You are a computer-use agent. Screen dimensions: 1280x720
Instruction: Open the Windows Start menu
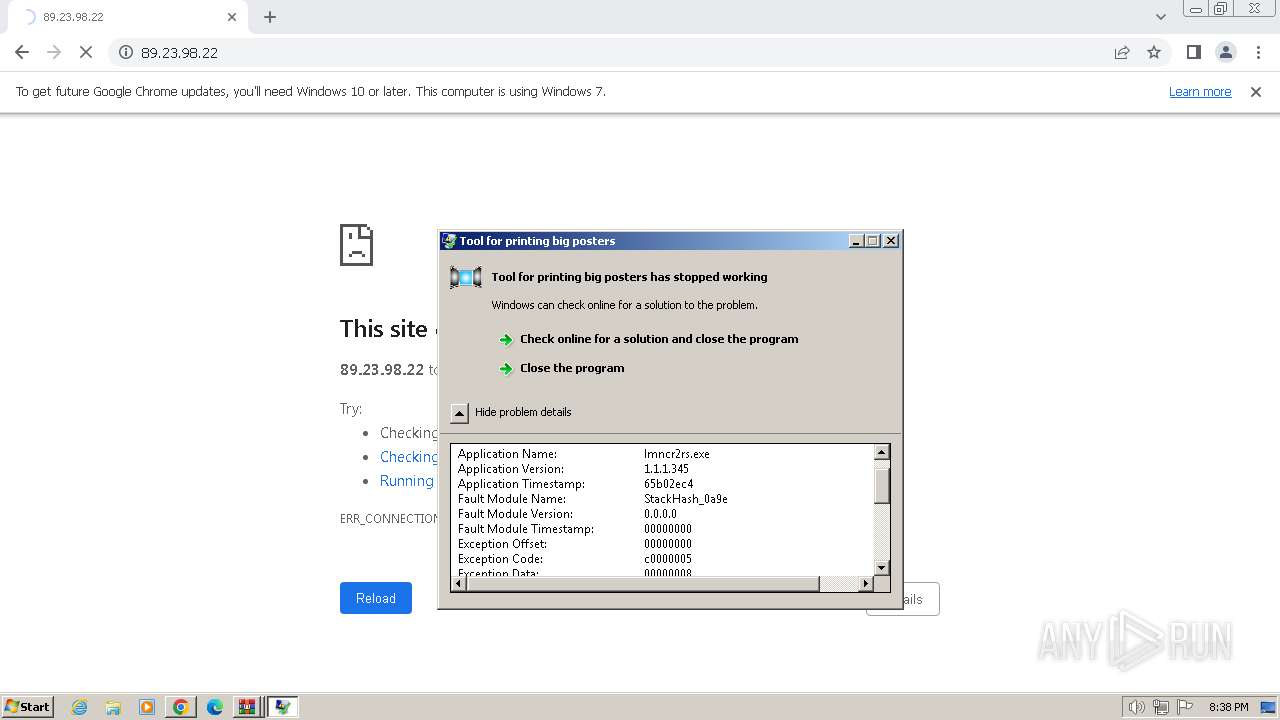tap(28, 706)
